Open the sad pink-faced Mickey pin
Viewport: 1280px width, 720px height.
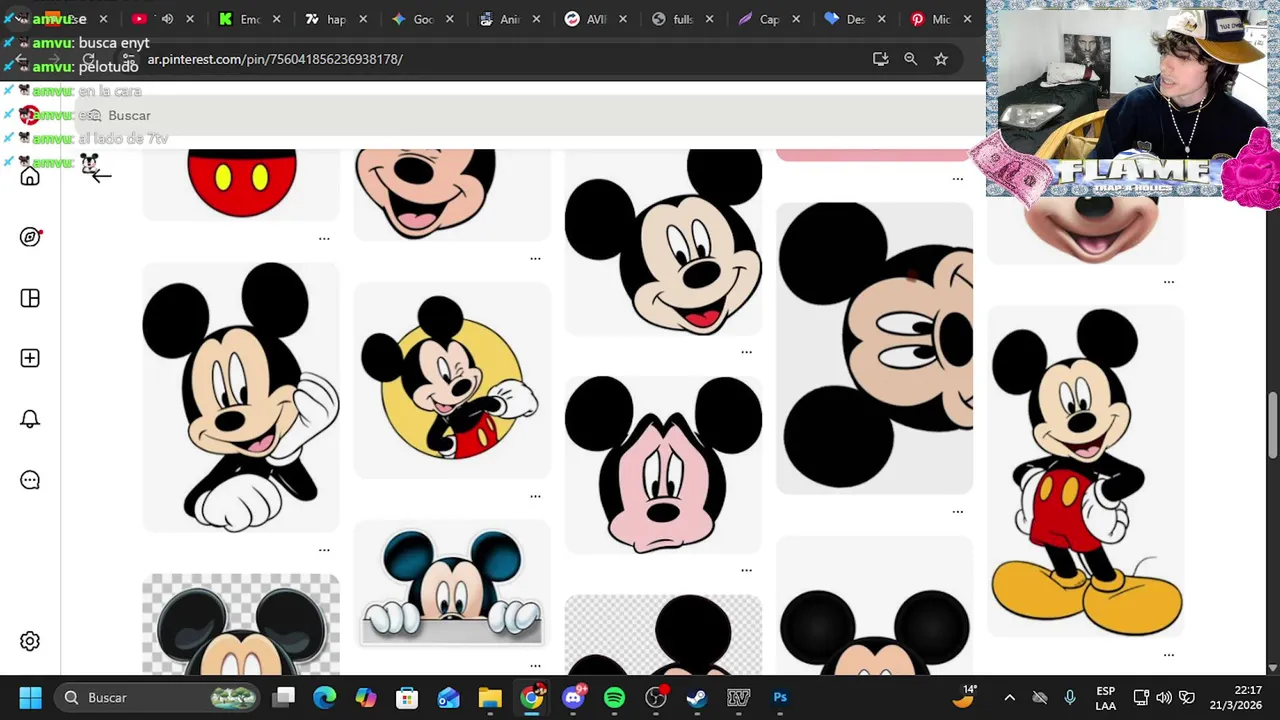663,464
